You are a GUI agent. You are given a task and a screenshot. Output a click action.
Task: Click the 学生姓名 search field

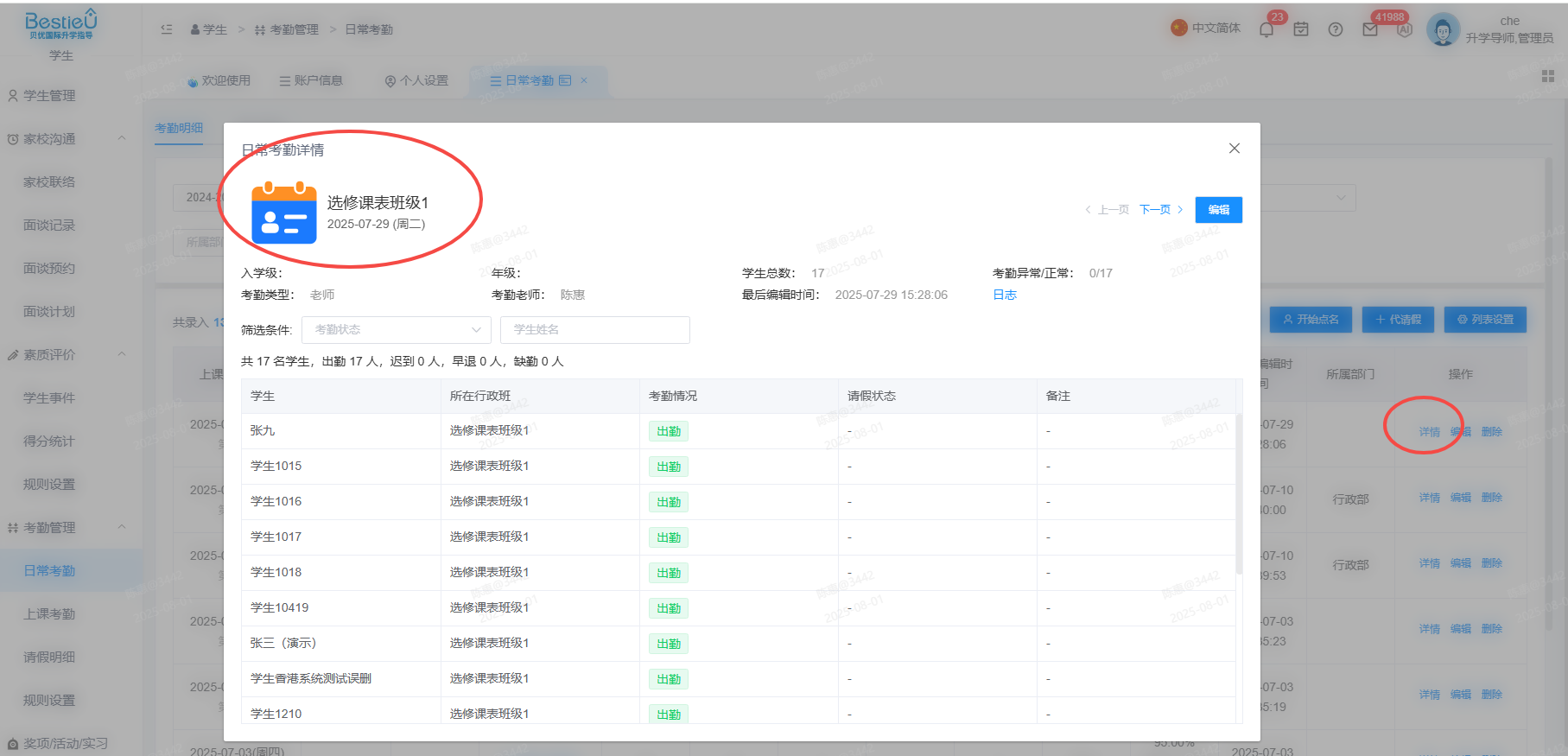tap(595, 330)
